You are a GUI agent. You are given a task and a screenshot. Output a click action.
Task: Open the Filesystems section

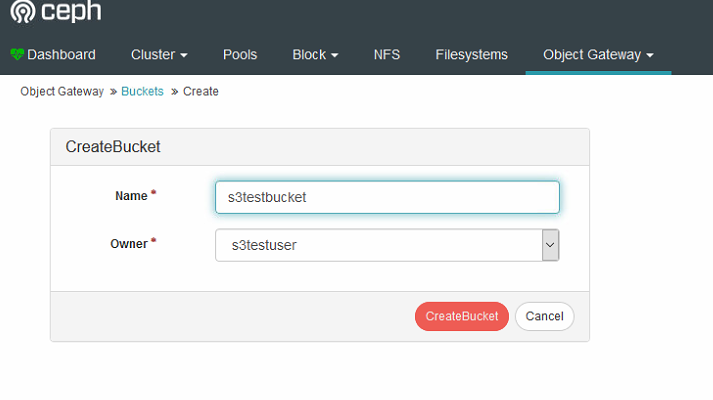pos(471,55)
